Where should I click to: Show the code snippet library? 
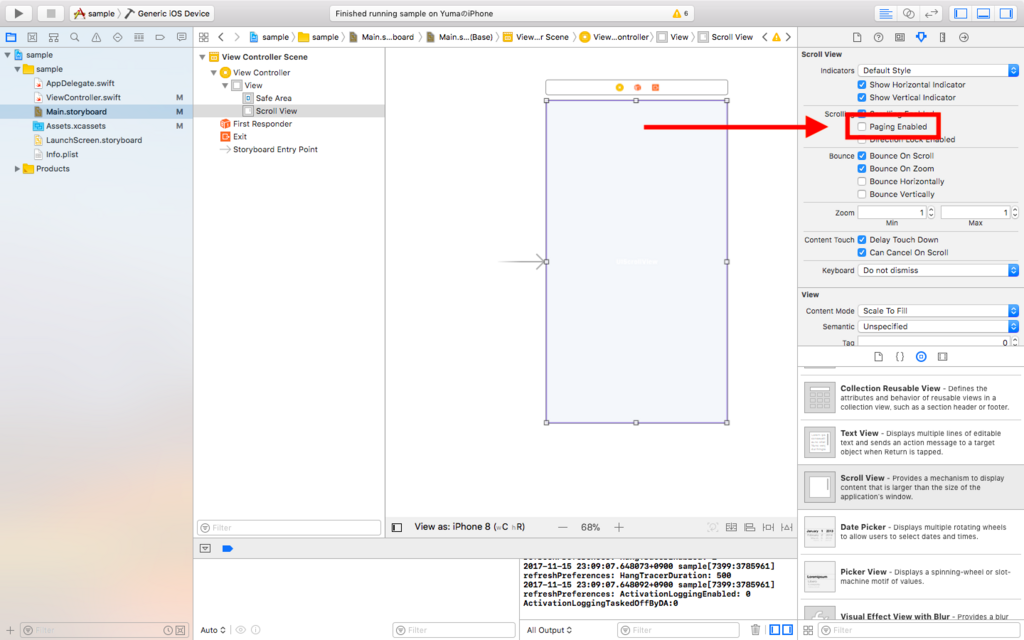click(x=899, y=357)
